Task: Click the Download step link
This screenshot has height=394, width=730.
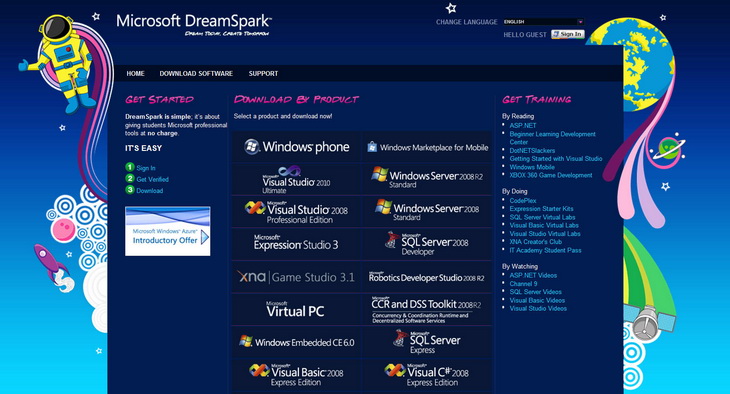Action: tap(149, 190)
